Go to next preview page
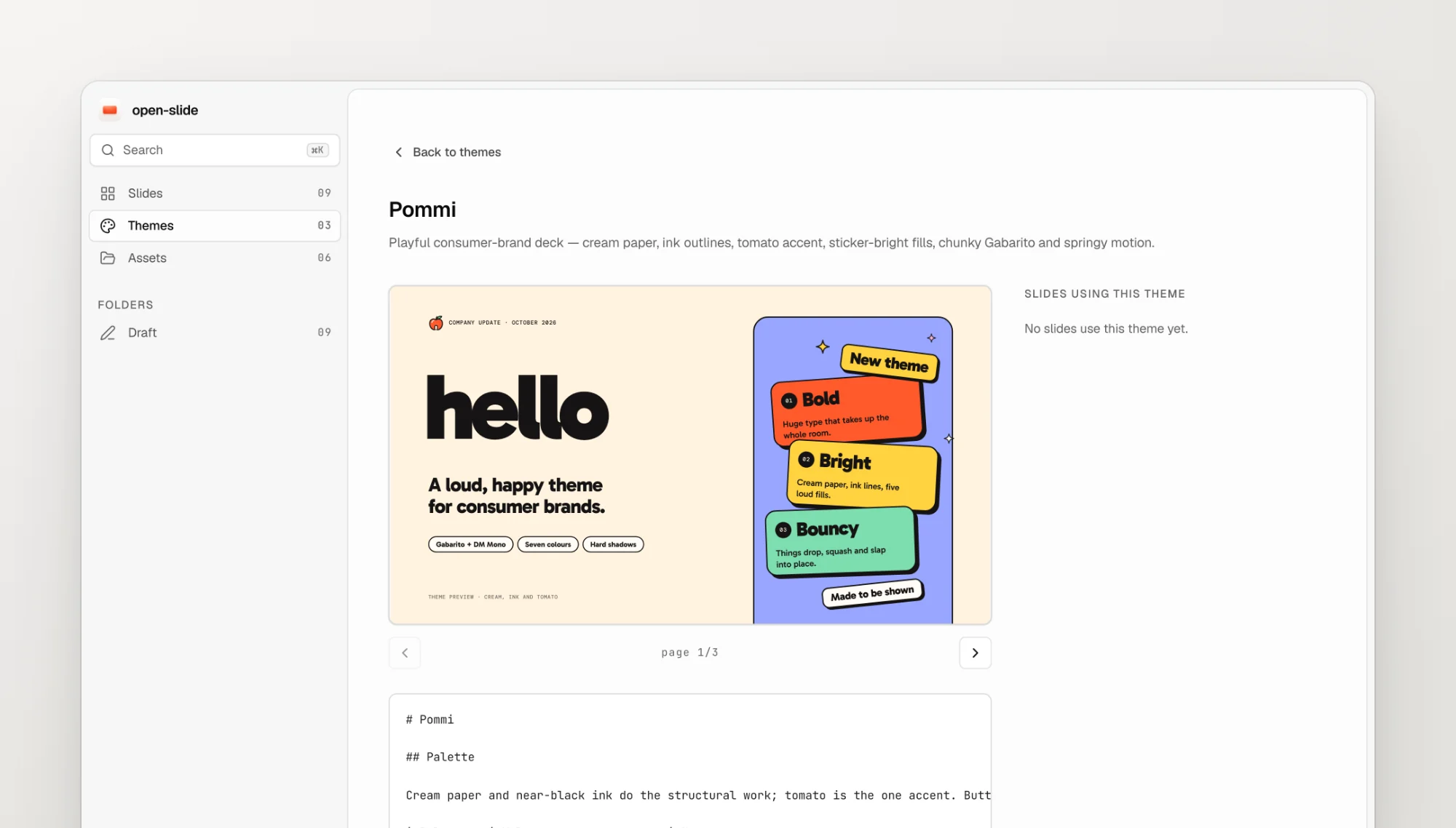 pos(975,653)
